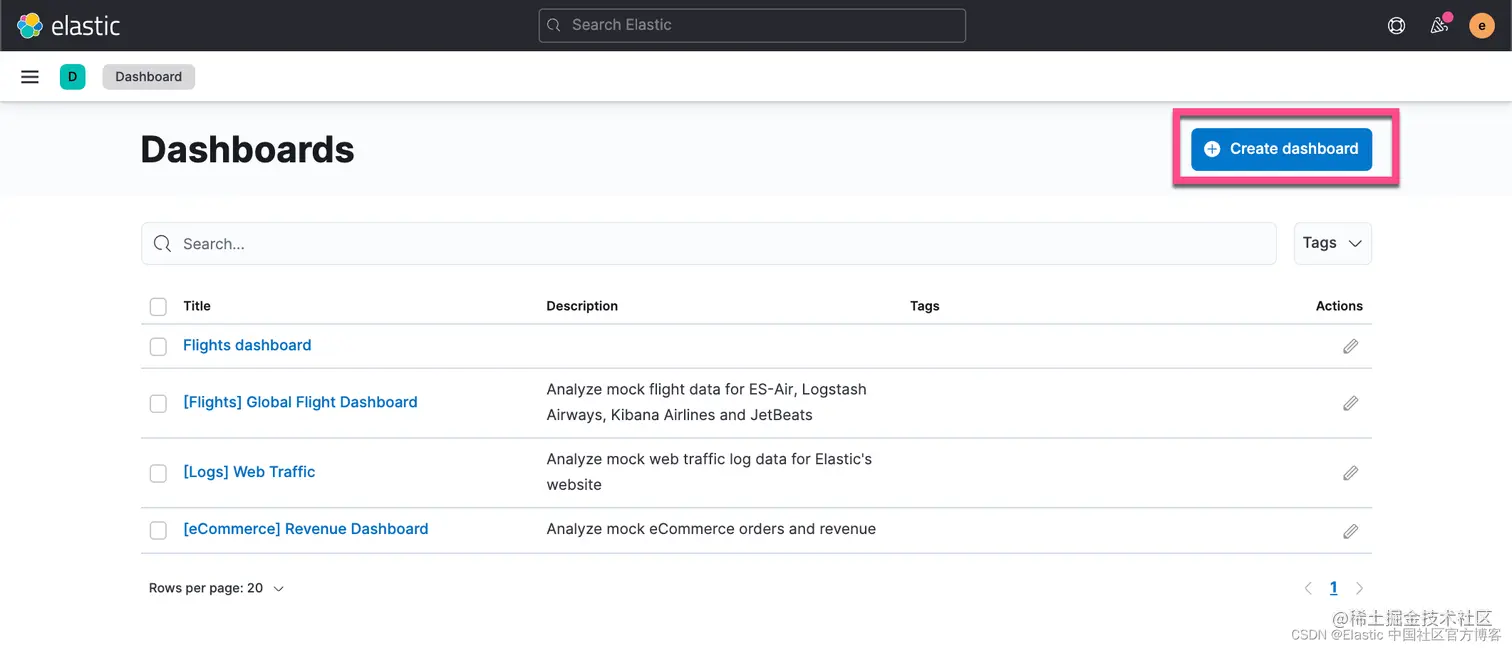
Task: Click the Dashboard breadcrumb tab
Action: click(x=148, y=77)
